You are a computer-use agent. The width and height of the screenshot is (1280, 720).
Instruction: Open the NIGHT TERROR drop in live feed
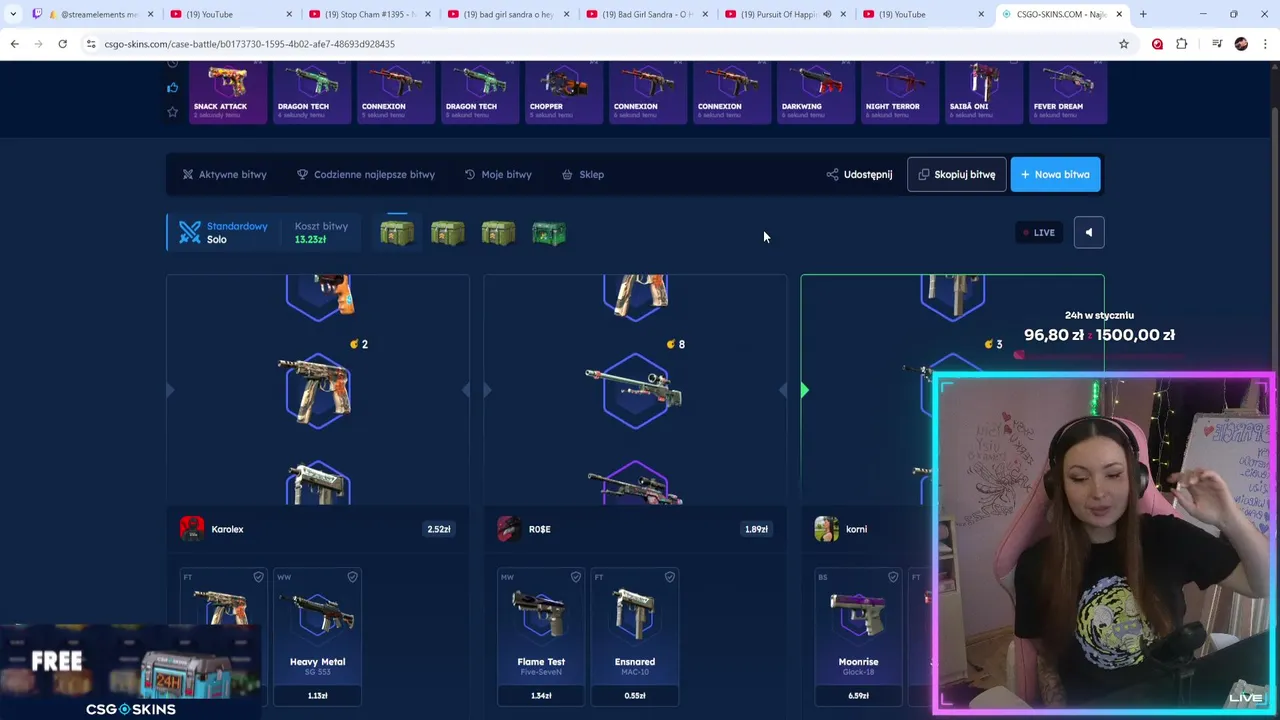pos(899,92)
